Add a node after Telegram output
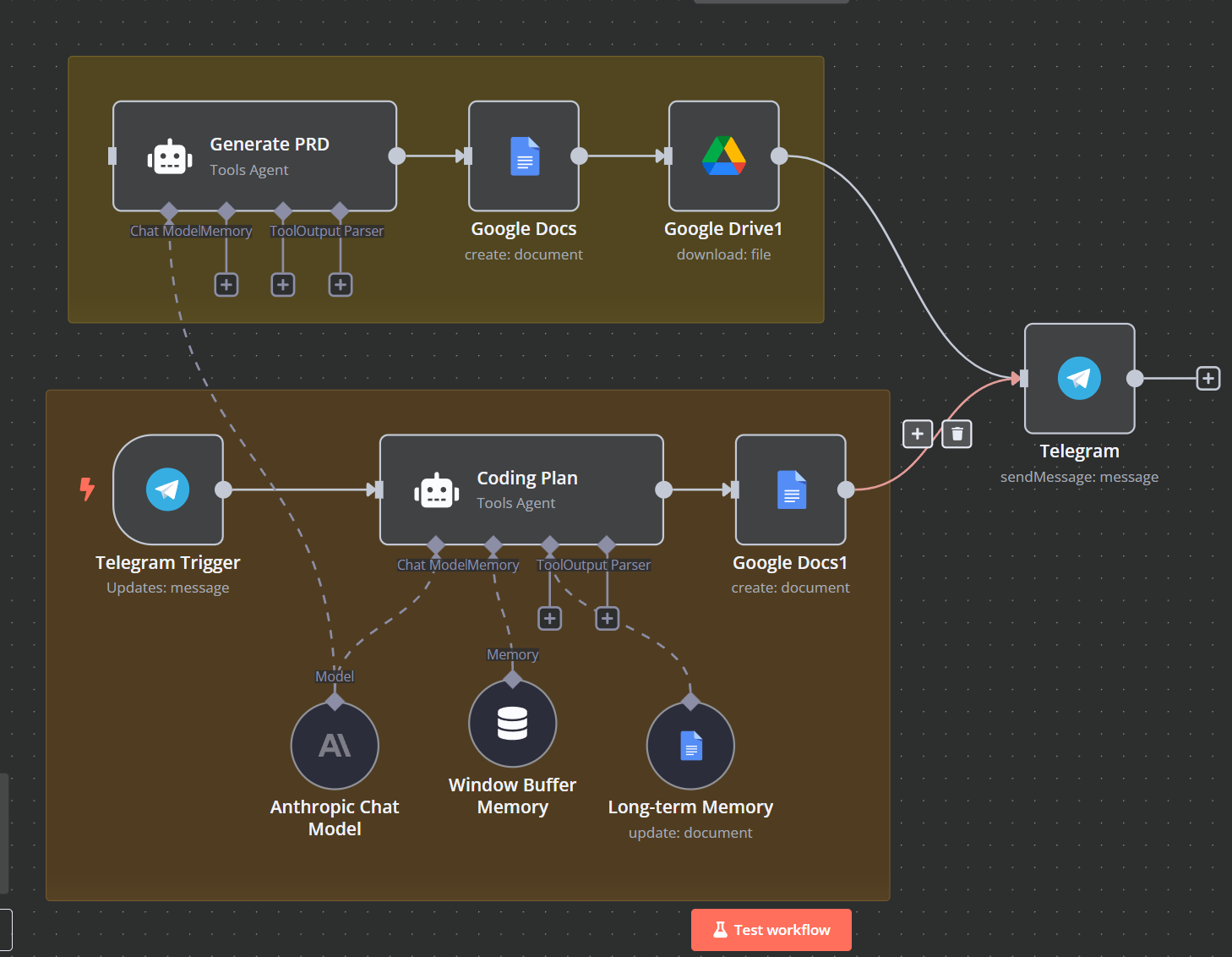The width and height of the screenshot is (1232, 957). click(1208, 378)
